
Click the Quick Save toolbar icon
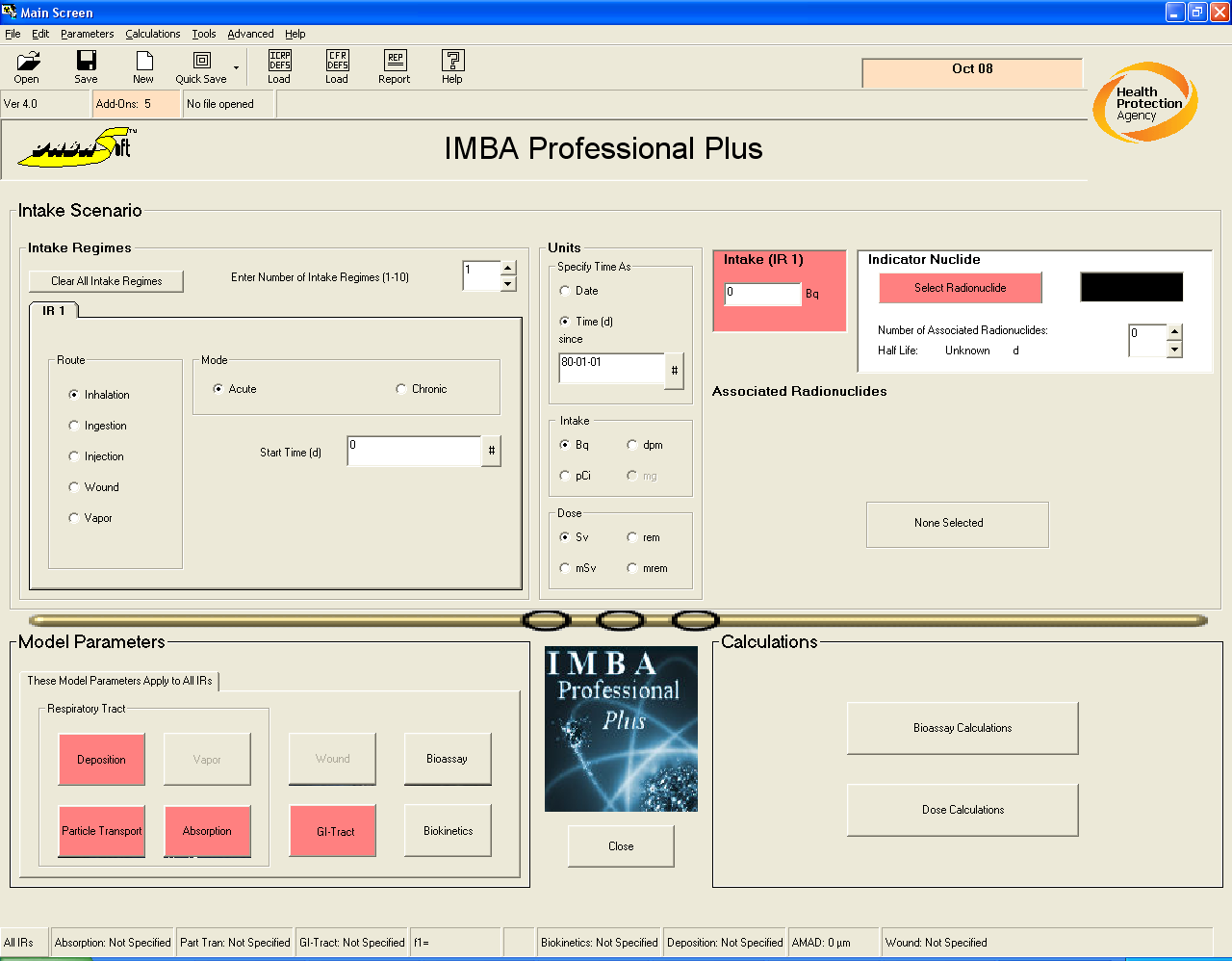(201, 67)
